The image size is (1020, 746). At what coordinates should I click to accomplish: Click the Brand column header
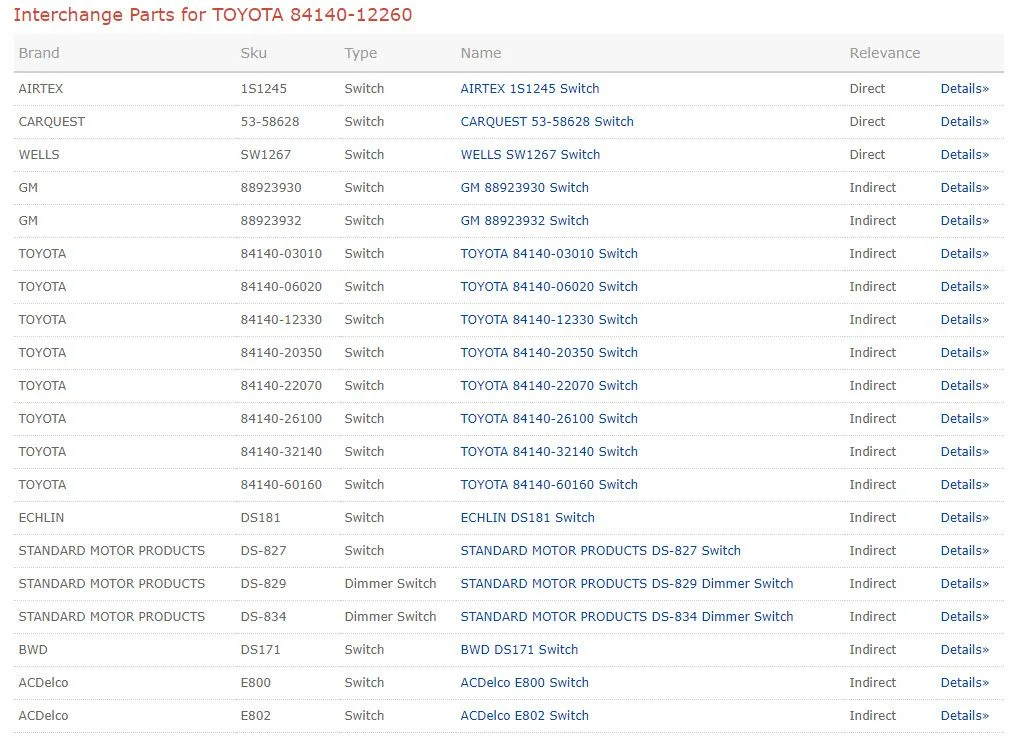pyautogui.click(x=39, y=53)
